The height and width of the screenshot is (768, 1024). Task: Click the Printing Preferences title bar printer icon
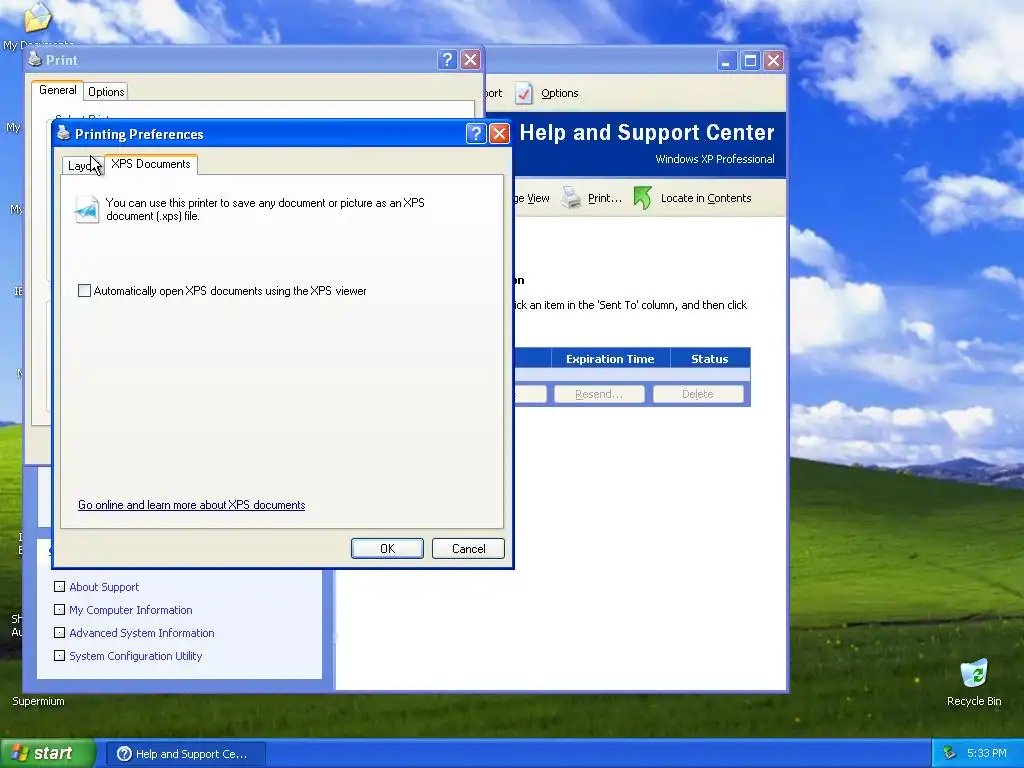[x=63, y=133]
